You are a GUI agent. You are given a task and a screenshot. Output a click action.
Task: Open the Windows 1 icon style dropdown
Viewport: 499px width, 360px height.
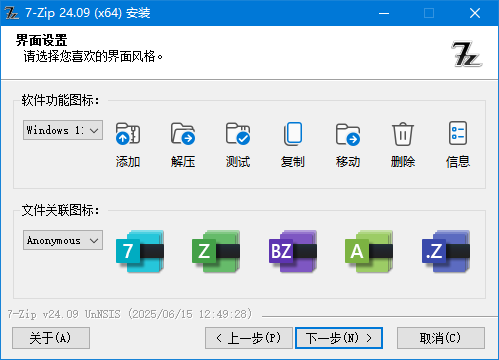pyautogui.click(x=63, y=130)
